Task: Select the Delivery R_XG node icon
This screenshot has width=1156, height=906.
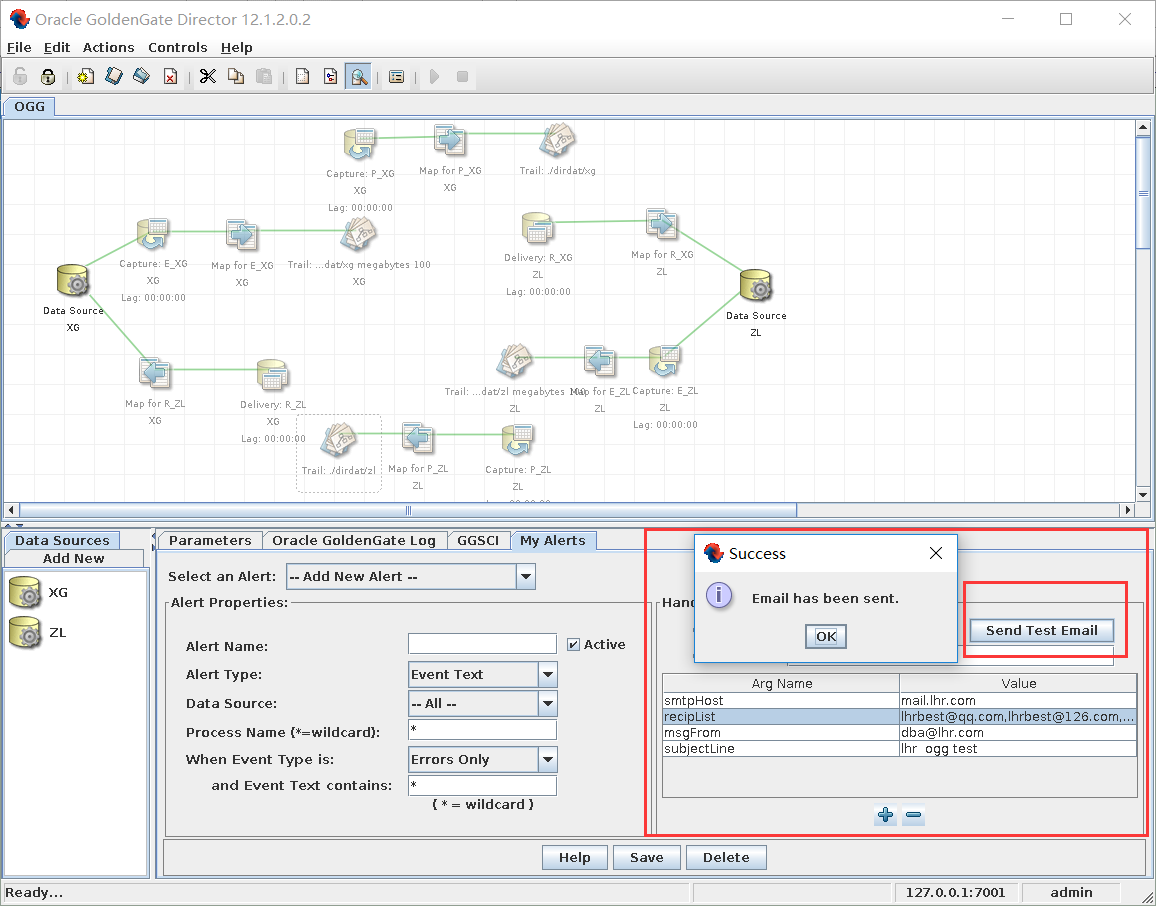Action: click(x=537, y=229)
